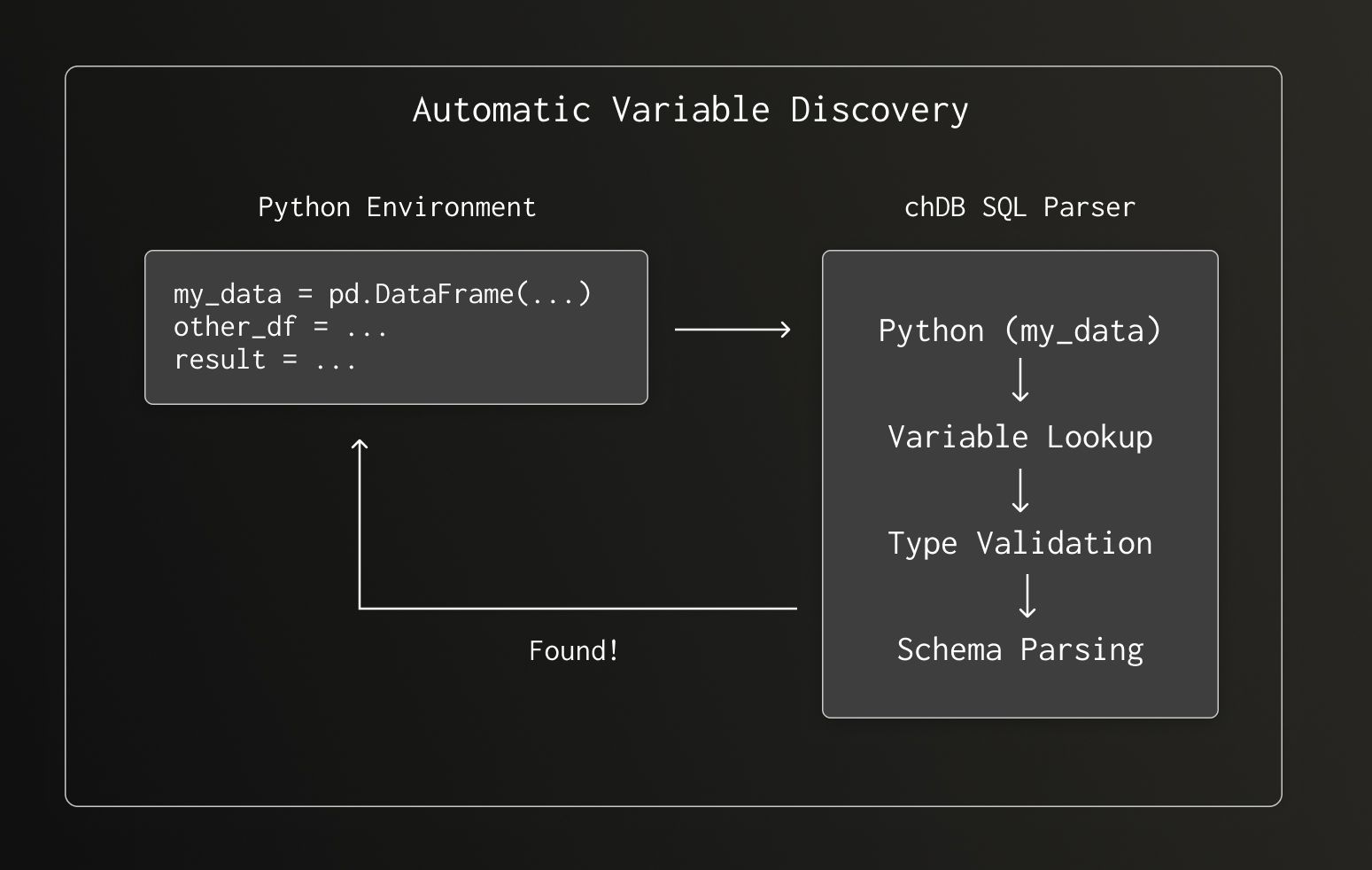Switch to the chDB SQL Parser header
The width and height of the screenshot is (1372, 870).
[1019, 206]
